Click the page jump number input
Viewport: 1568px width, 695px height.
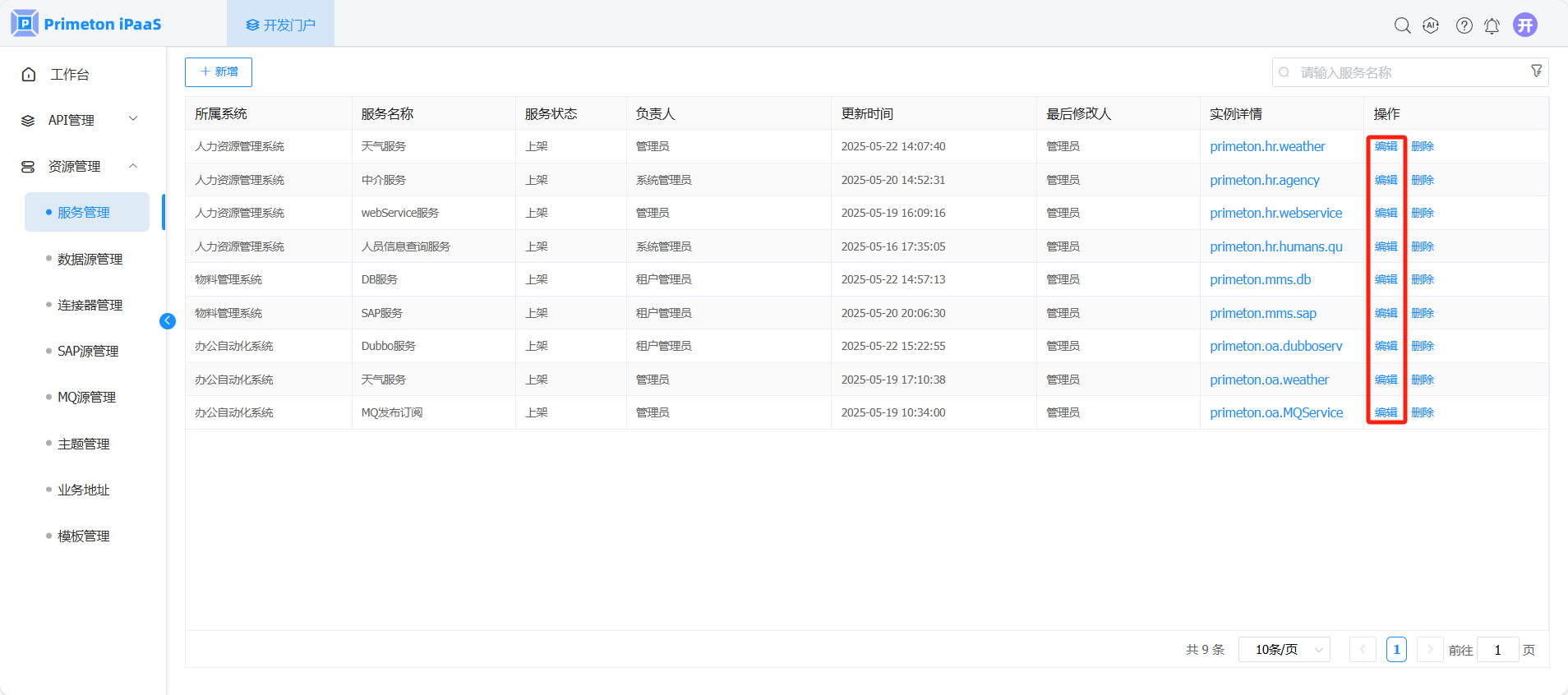pyautogui.click(x=1497, y=650)
